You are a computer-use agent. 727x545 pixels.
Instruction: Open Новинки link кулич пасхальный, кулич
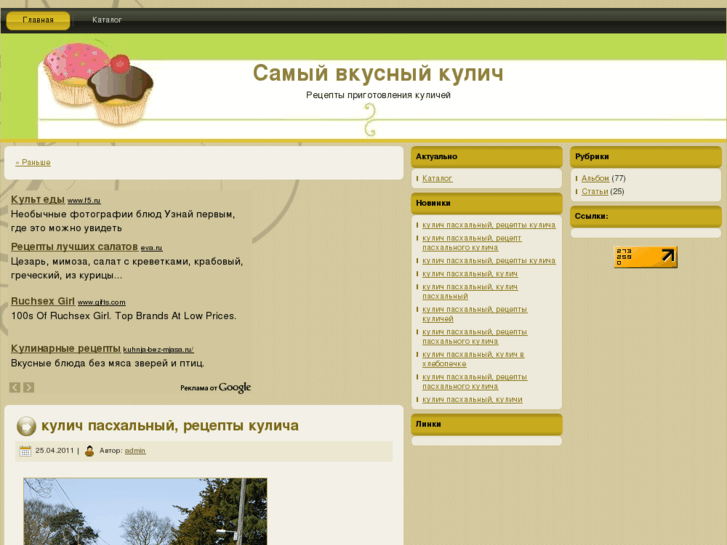tap(470, 274)
